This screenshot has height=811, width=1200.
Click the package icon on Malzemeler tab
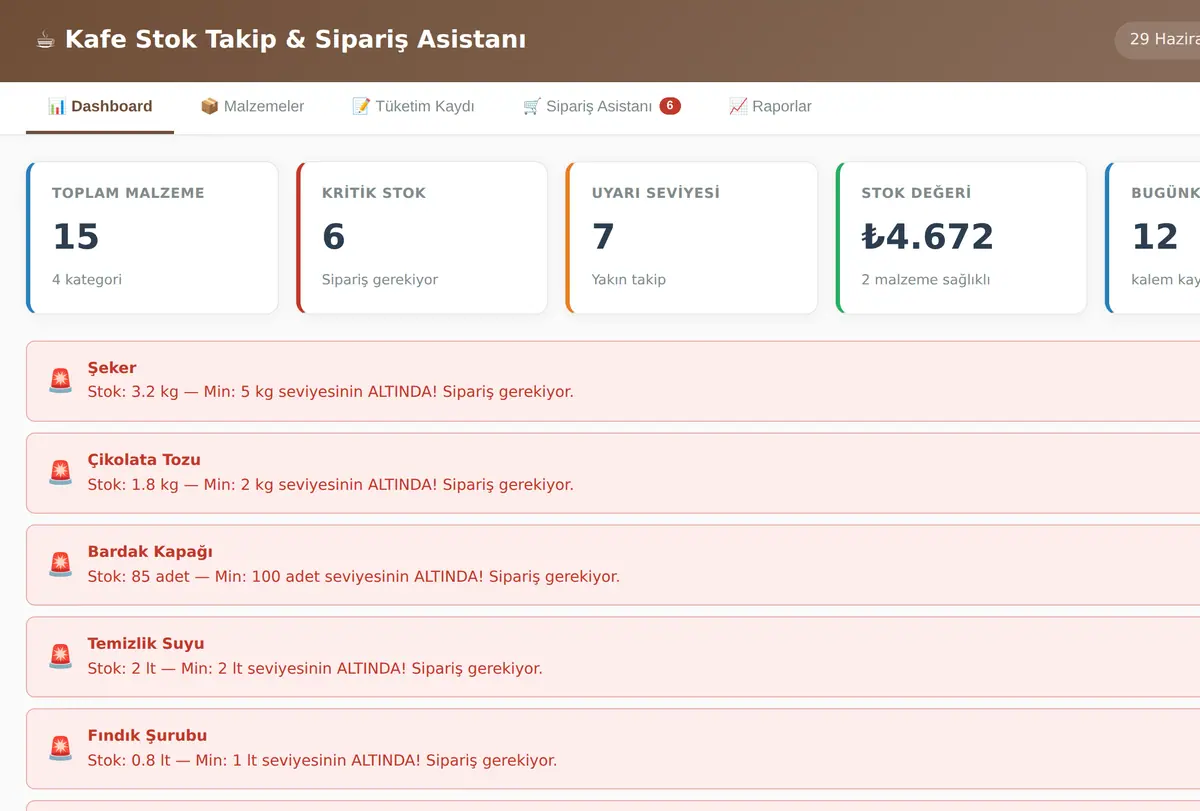point(209,106)
